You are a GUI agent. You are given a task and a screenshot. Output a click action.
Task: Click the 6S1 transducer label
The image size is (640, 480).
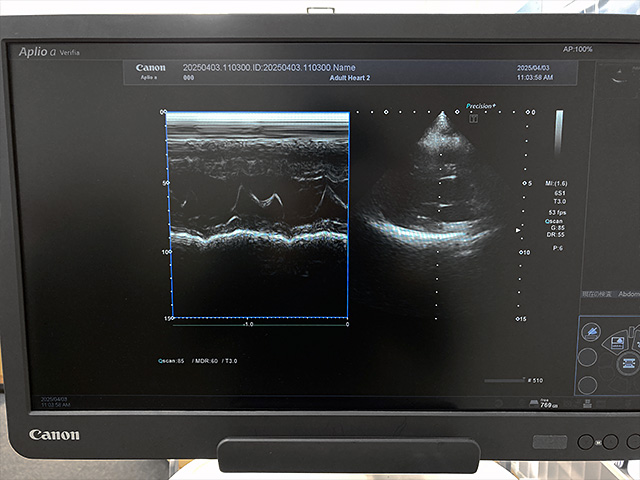pyautogui.click(x=560, y=193)
